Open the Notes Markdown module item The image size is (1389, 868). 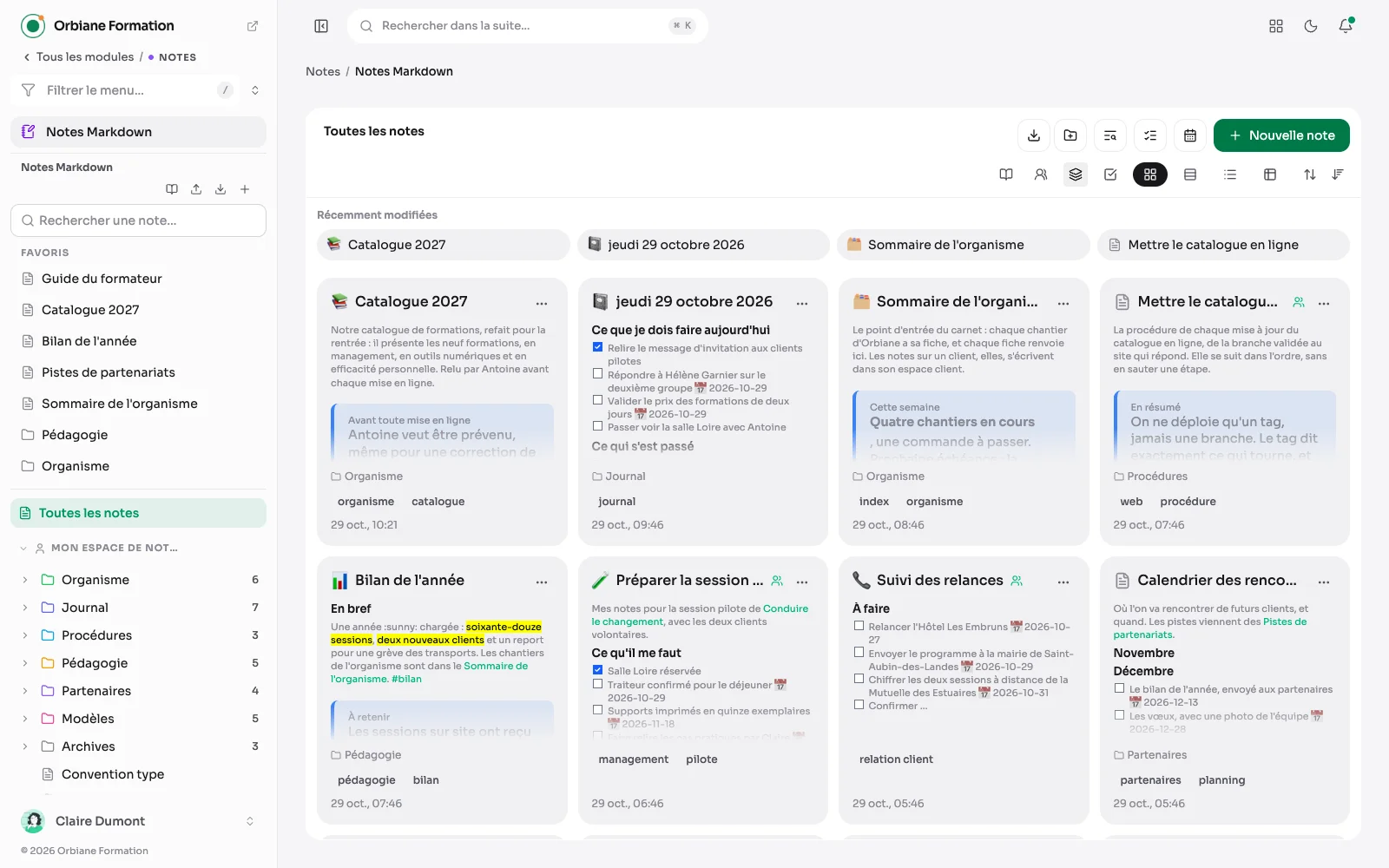(139, 132)
